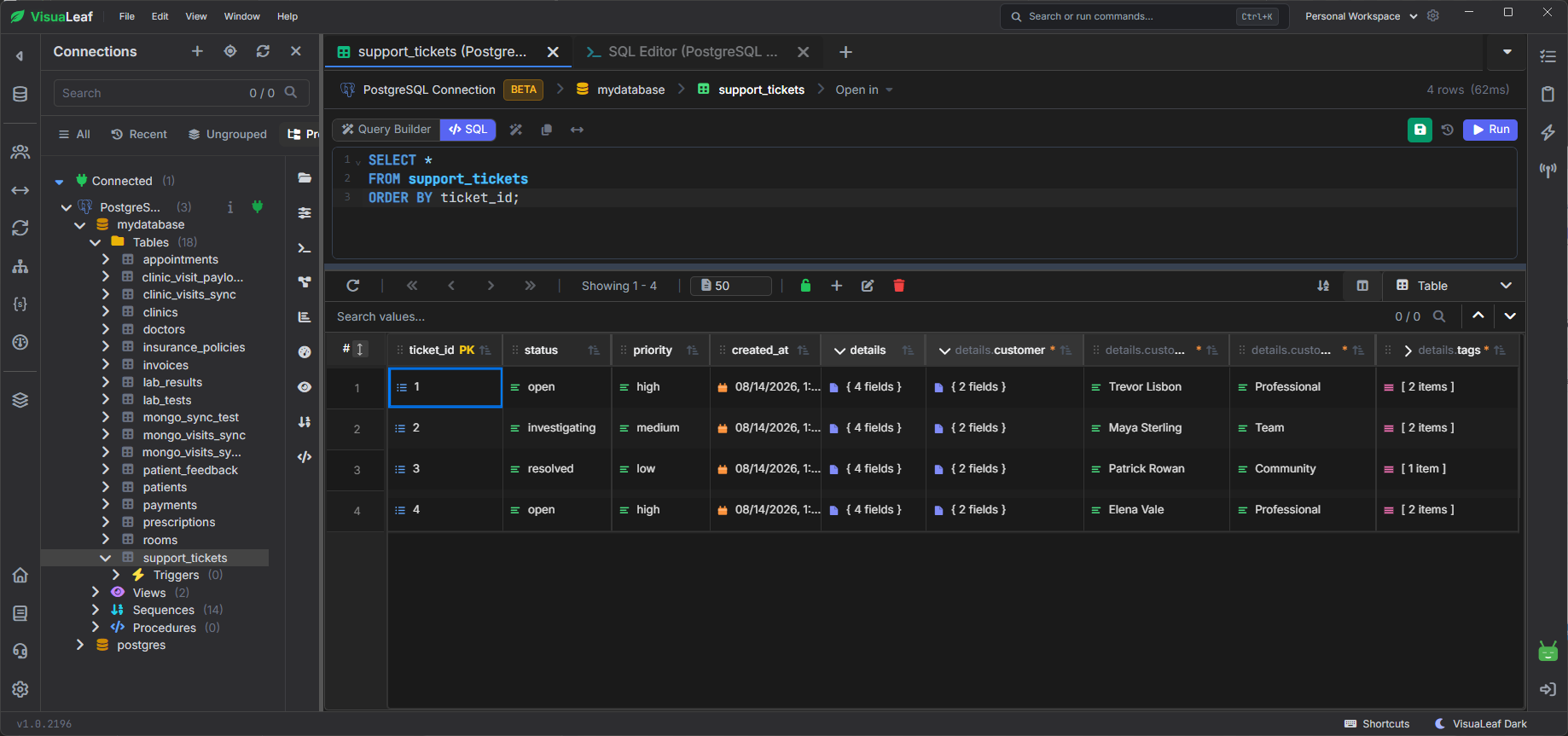Open the green robot assistant icon
This screenshot has height=736, width=1568.
[1548, 652]
